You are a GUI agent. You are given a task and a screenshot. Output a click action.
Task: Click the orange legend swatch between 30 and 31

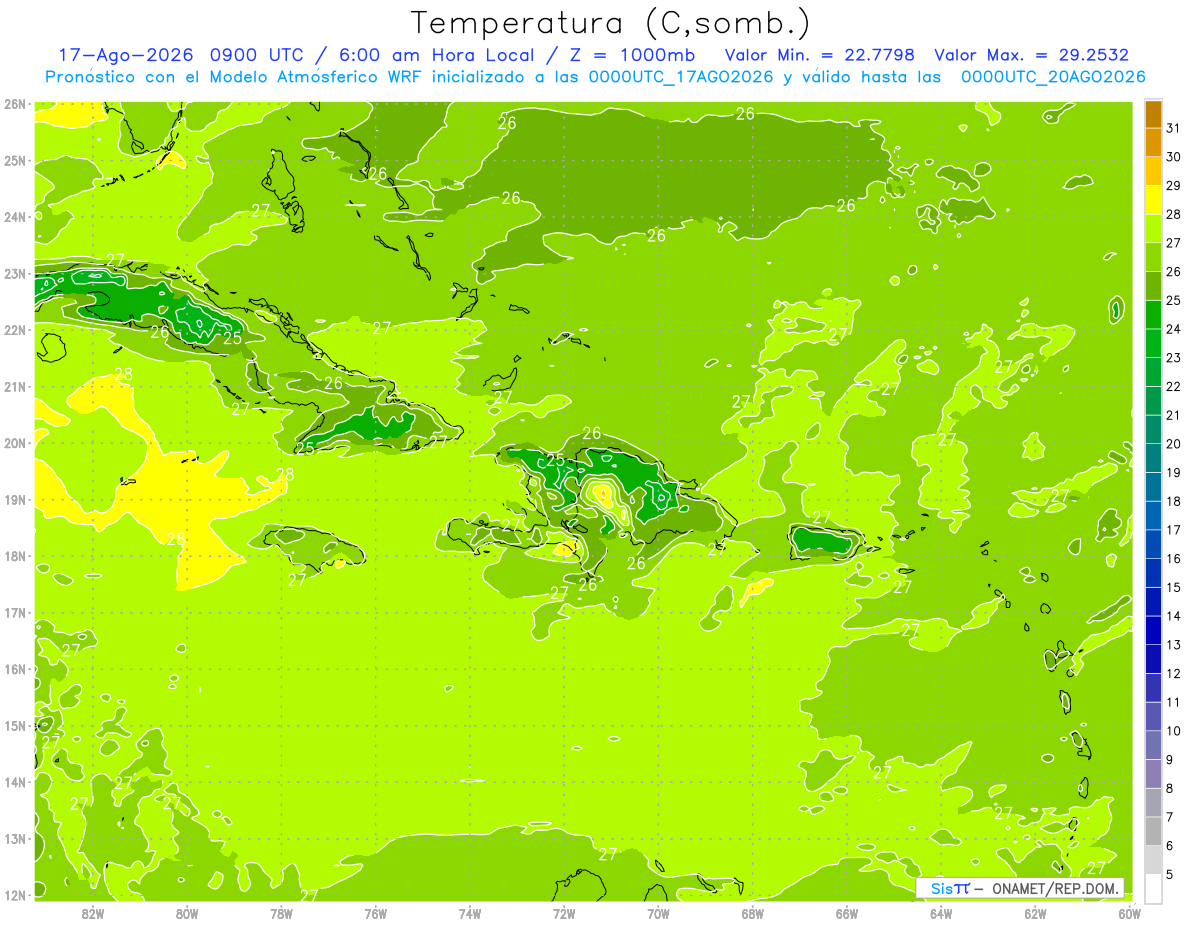pos(1153,142)
